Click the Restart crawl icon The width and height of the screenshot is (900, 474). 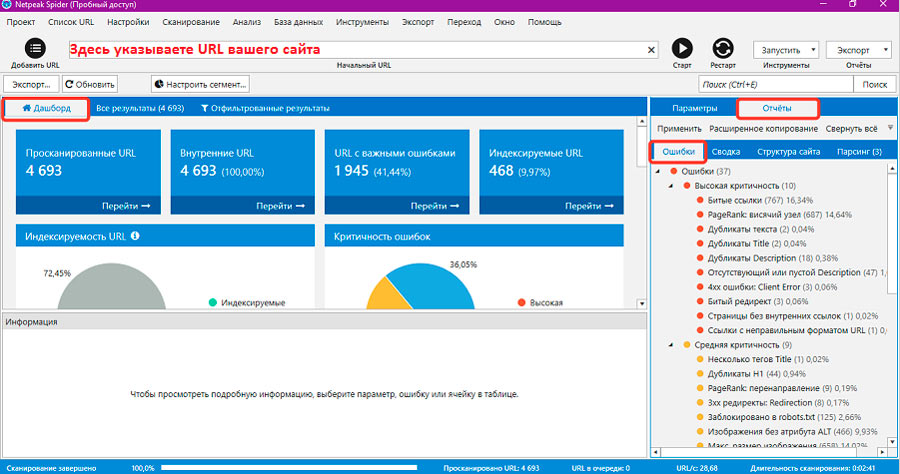(x=723, y=48)
